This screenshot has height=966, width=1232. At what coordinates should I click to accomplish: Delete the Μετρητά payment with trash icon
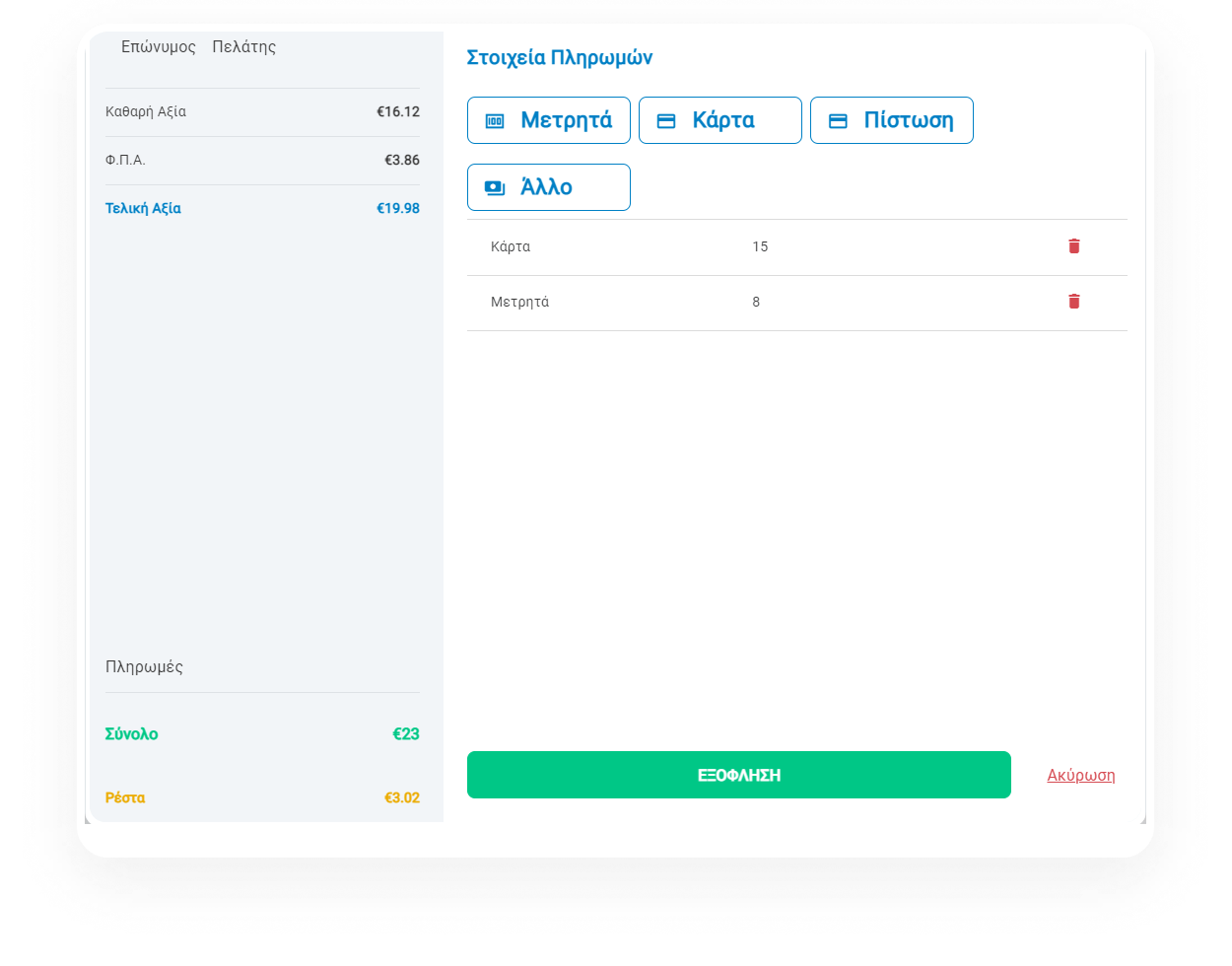click(1074, 302)
